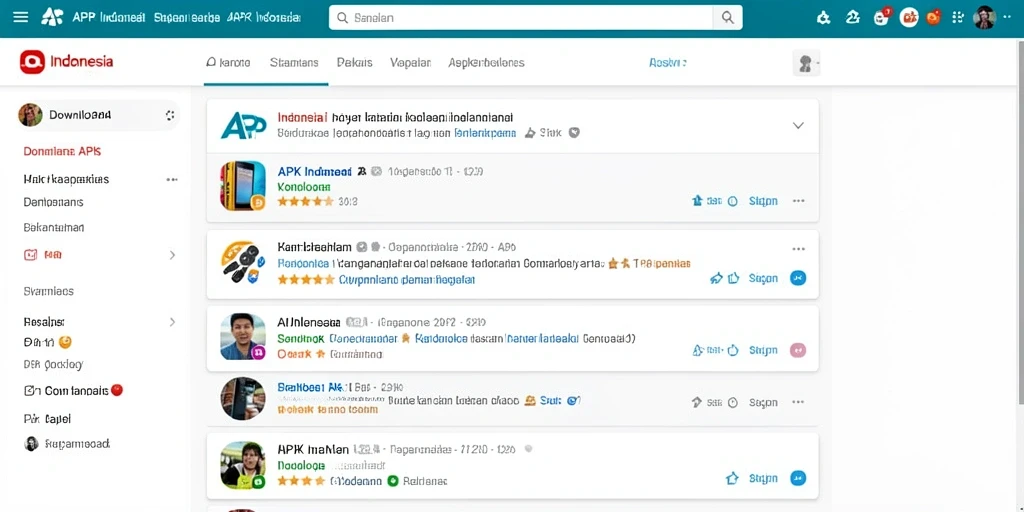The image size is (1024, 512).
Task: Open the Aspkenbelones tab
Action: click(x=487, y=63)
